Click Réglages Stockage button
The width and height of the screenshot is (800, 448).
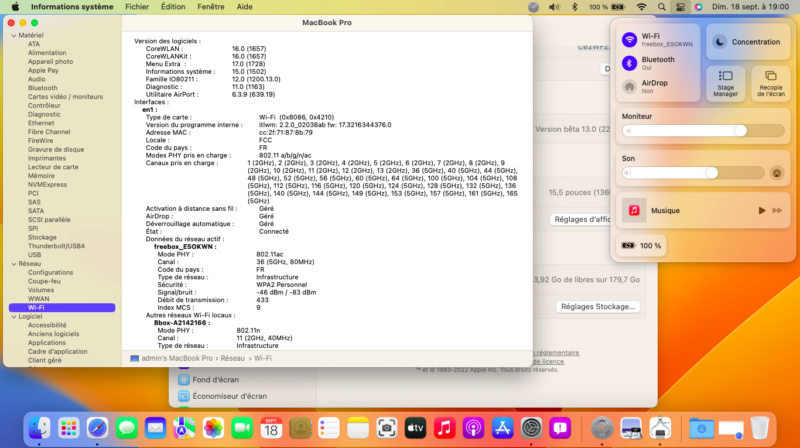tap(597, 307)
